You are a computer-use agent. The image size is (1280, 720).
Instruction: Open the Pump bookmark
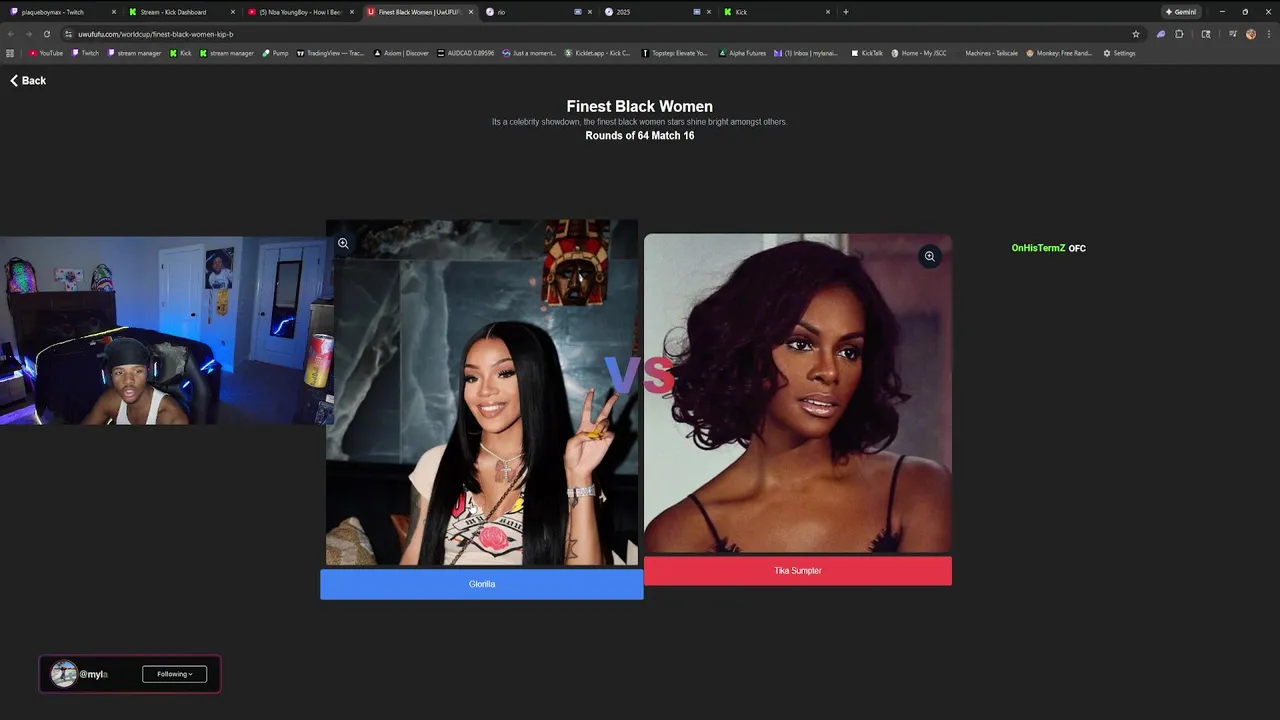275,53
